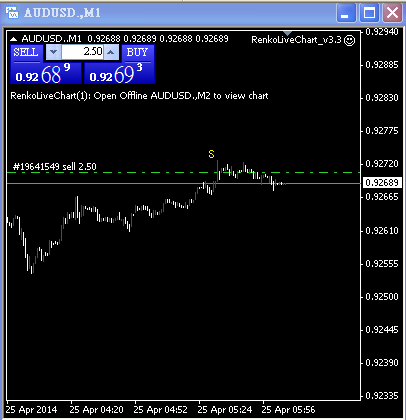The width and height of the screenshot is (406, 420).
Task: Click the gray bid price line
Action: tap(183, 184)
